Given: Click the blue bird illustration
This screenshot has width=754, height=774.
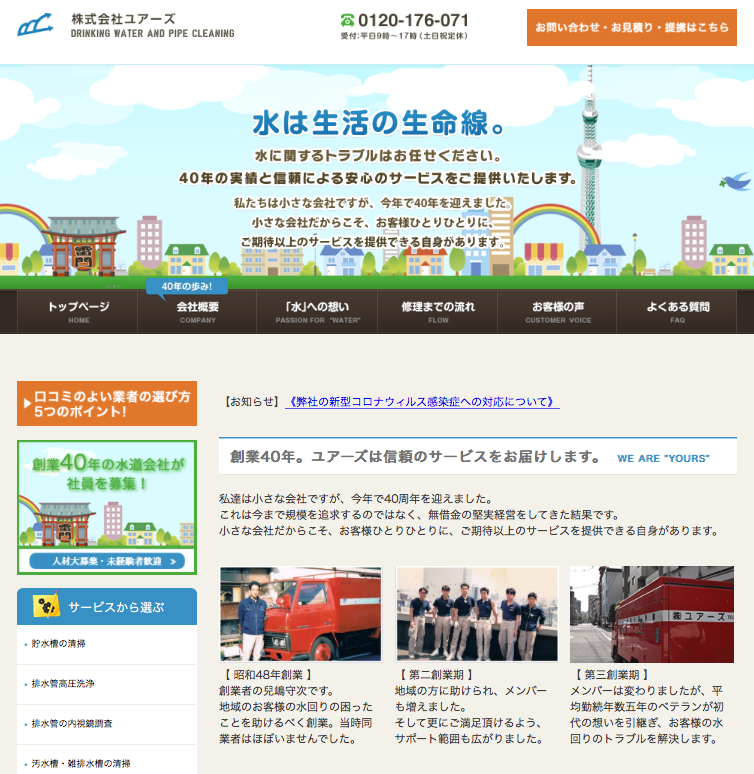Looking at the screenshot, I should tap(735, 181).
